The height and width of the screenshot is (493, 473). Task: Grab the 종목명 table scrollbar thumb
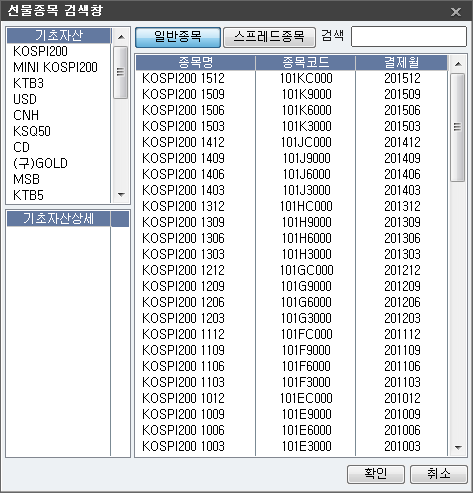pos(458,127)
